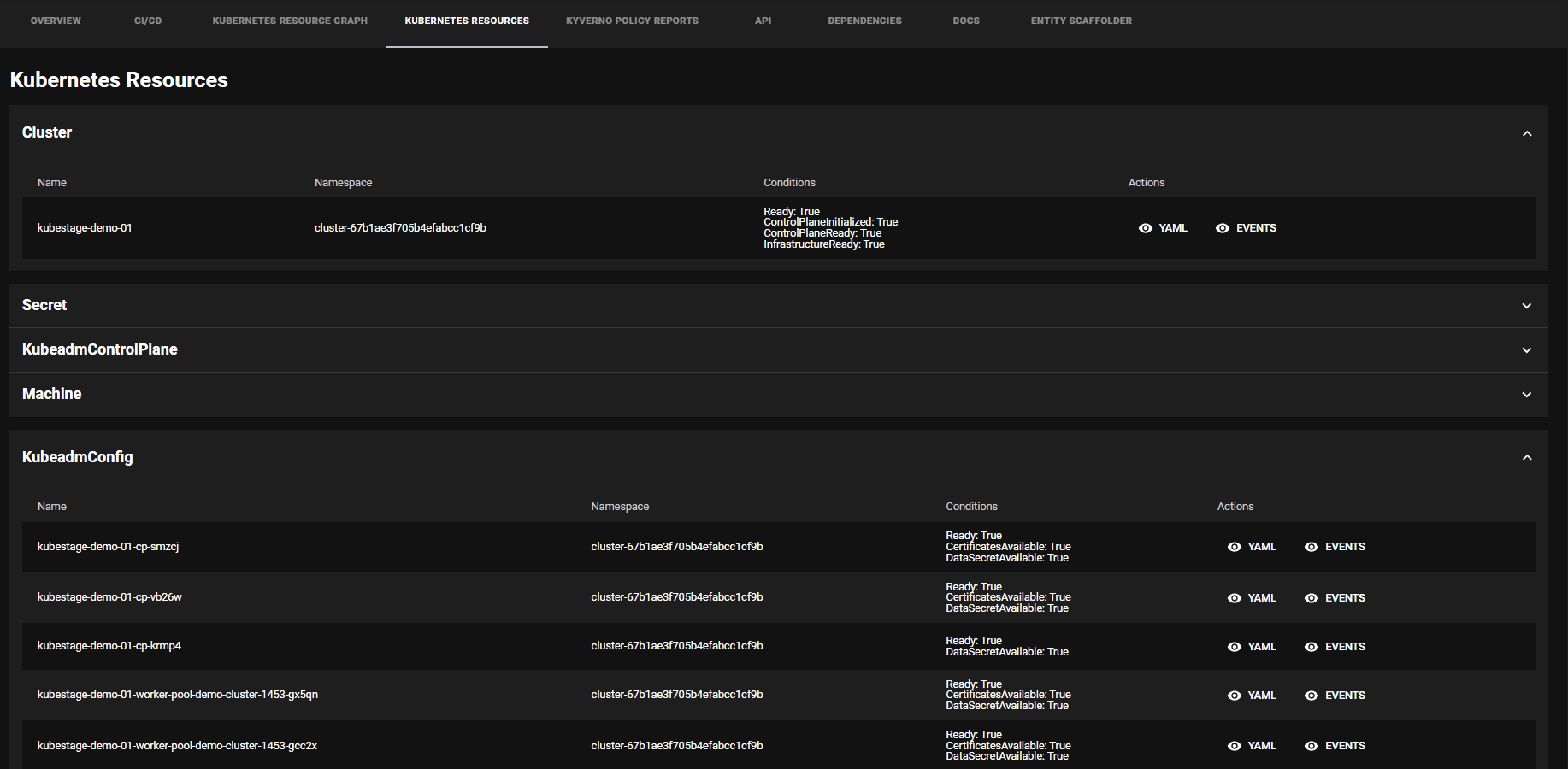Switch to the CI/CD tab
Screen dimensions: 1568x769
[148, 21]
